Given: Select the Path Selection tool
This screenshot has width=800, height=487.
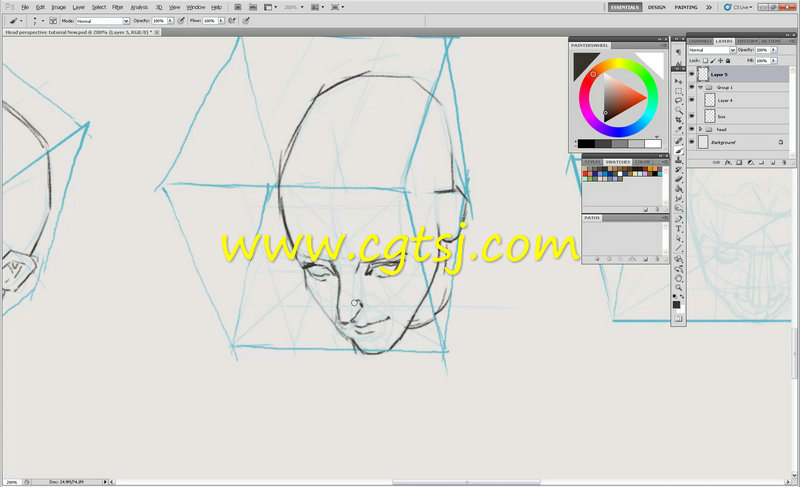Looking at the screenshot, I should pyautogui.click(x=678, y=239).
